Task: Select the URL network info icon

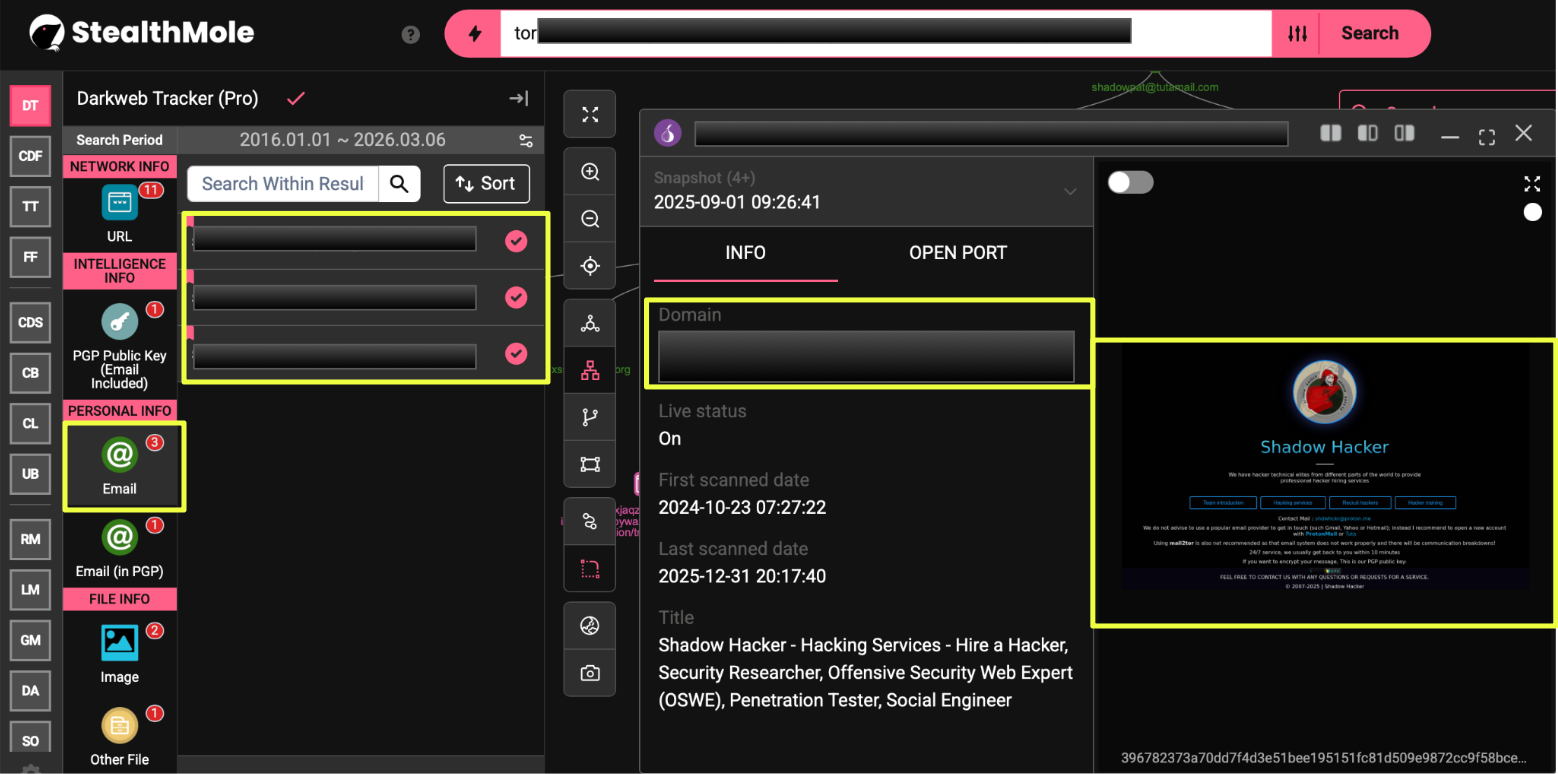Action: tap(119, 203)
